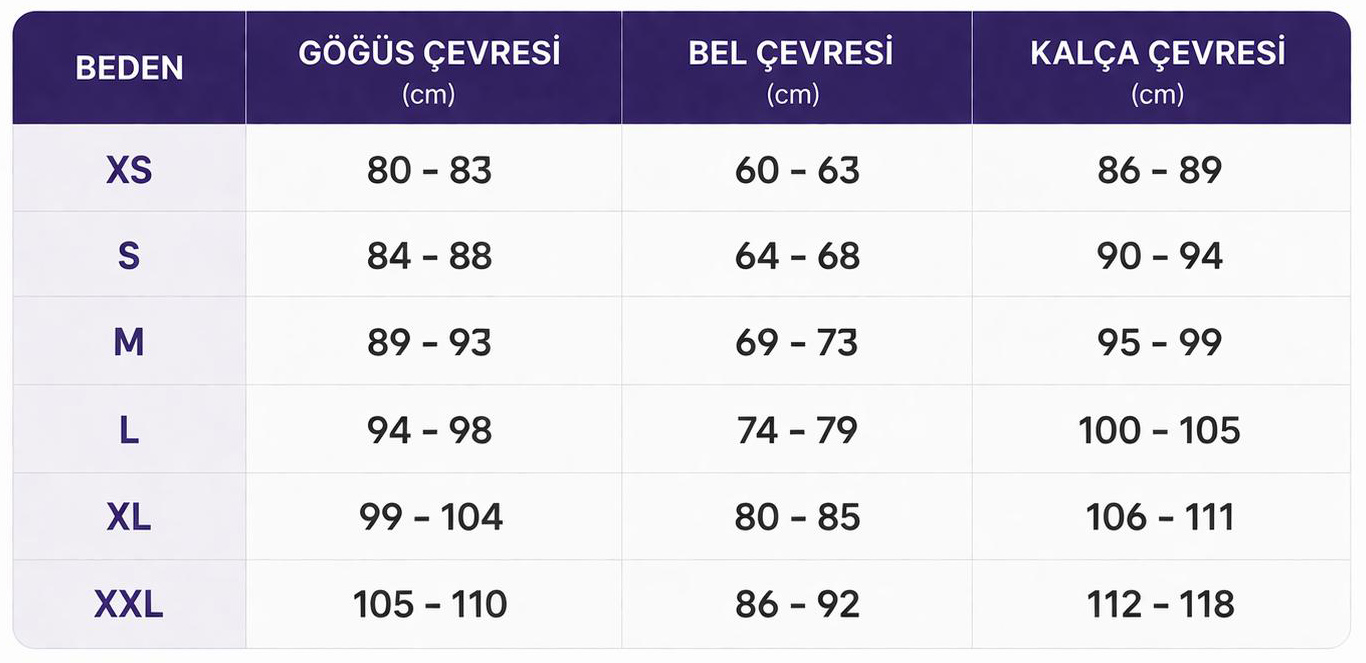Image resolution: width=1366 pixels, height=663 pixels.
Task: Click the XXL waist value 86 - 92
Action: point(797,604)
